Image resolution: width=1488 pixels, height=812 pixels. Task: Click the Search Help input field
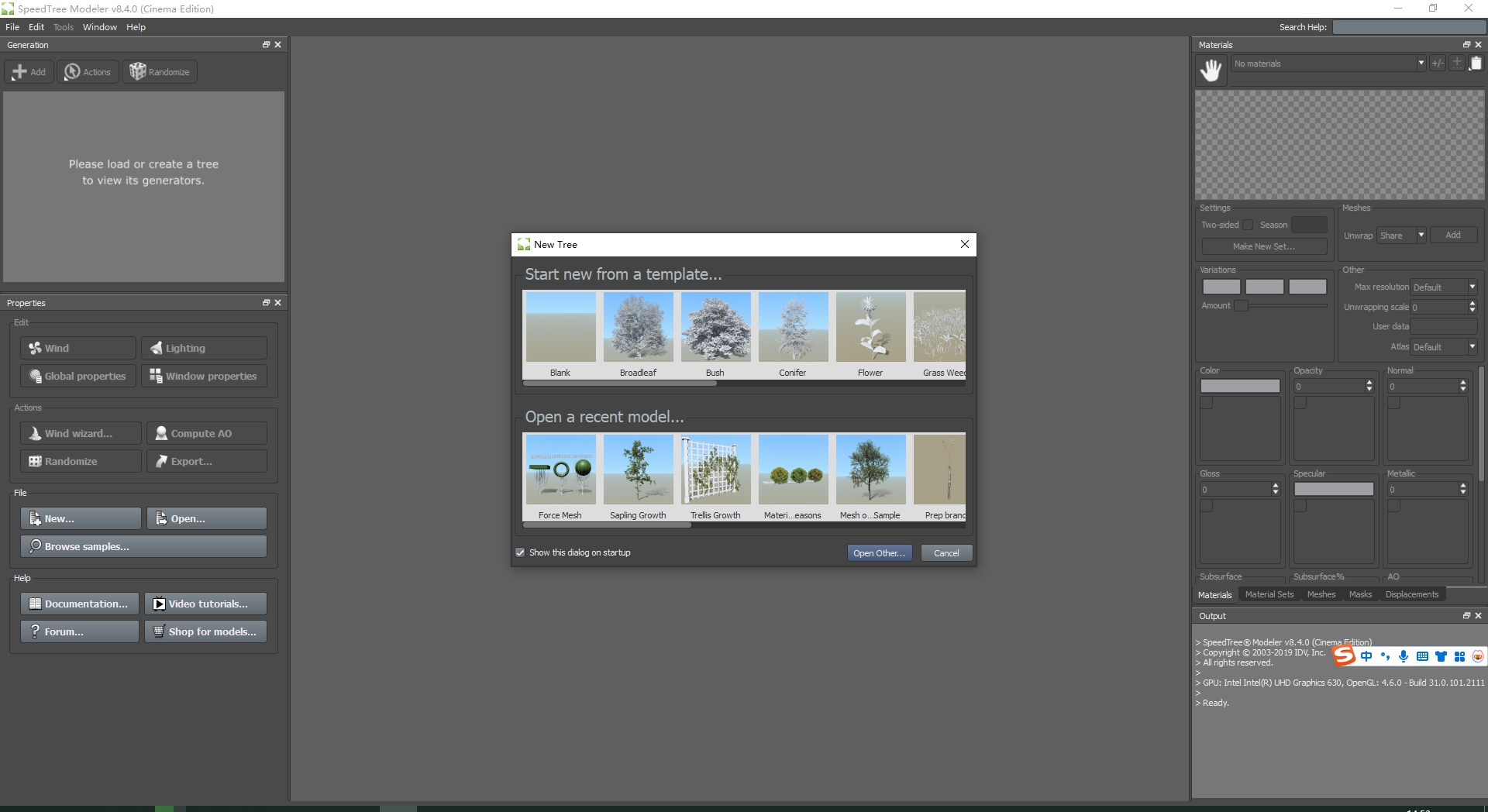tap(1408, 27)
